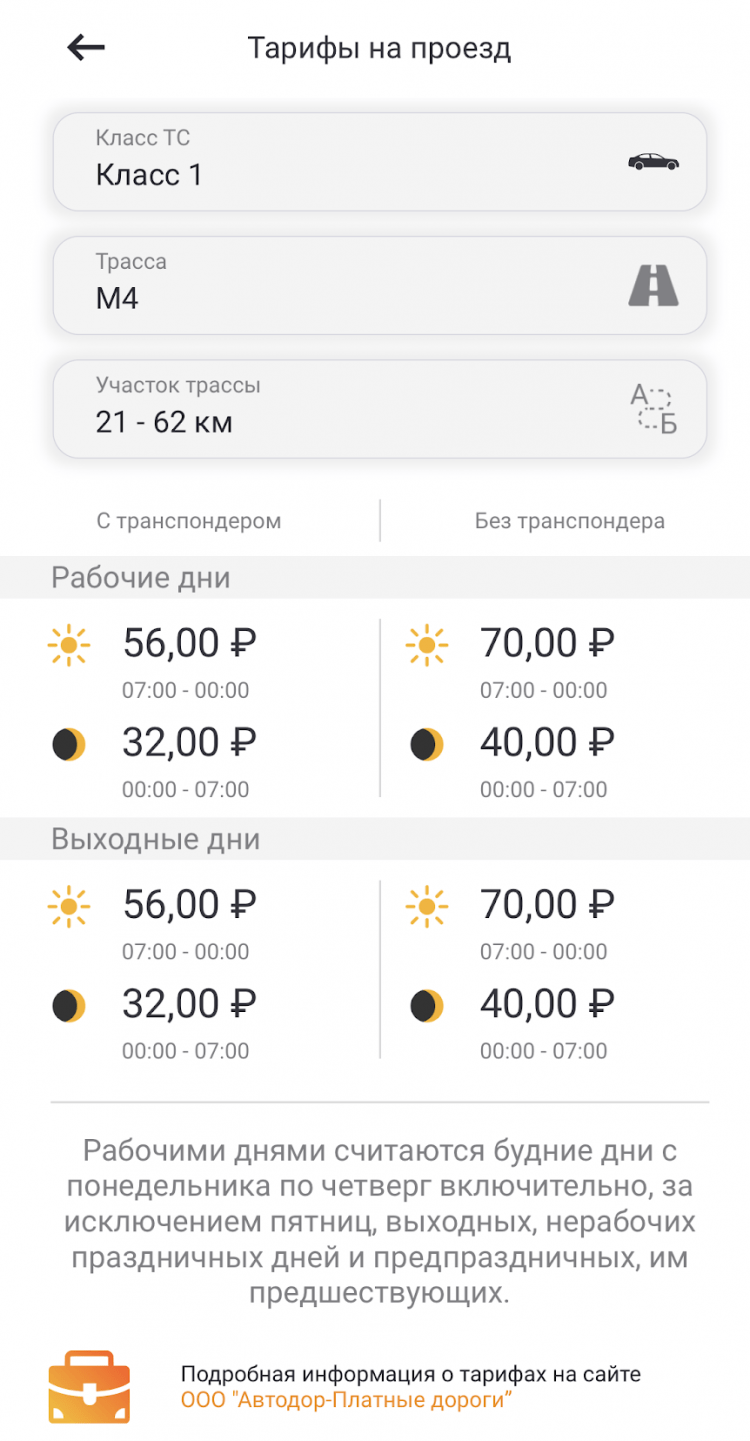Click moon icon beside weekend 32,00 ₽
Viewport: 750px width, 1441px height.
(69, 1006)
